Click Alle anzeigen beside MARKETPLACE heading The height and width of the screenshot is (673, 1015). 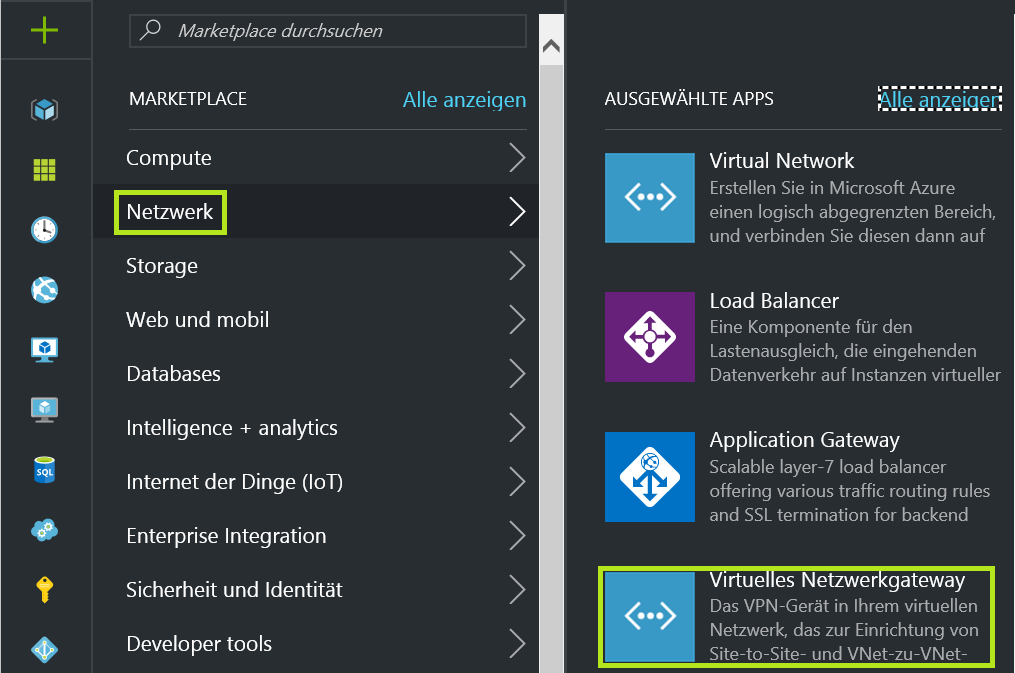(464, 100)
